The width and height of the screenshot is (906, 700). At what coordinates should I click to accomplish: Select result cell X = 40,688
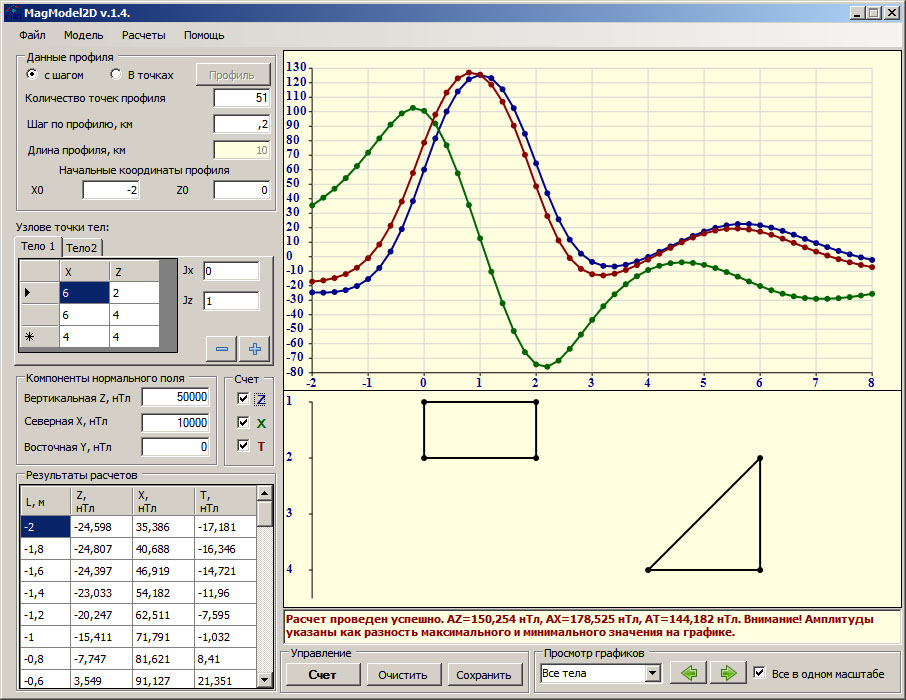[x=164, y=549]
